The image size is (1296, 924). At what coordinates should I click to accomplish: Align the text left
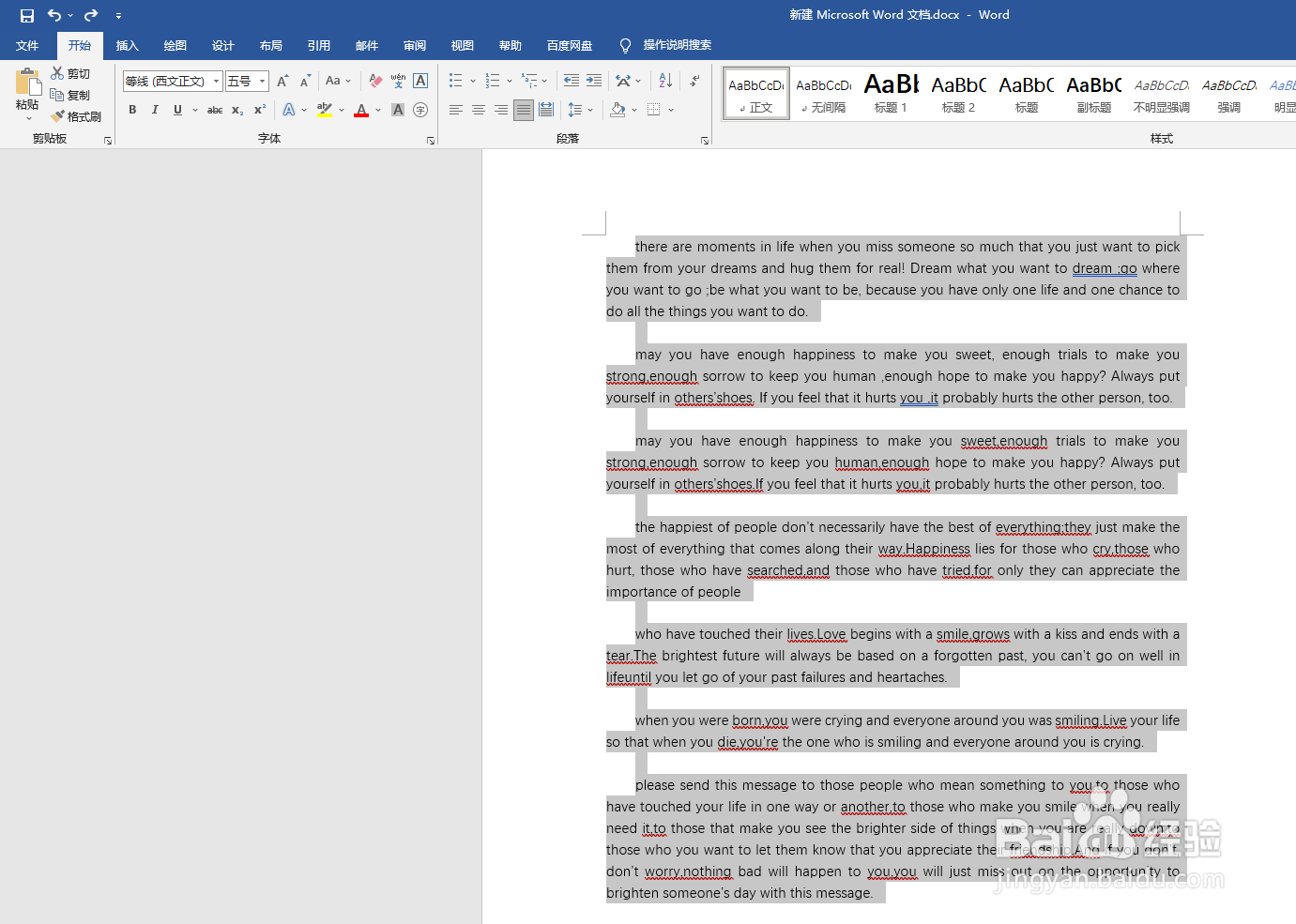click(456, 110)
